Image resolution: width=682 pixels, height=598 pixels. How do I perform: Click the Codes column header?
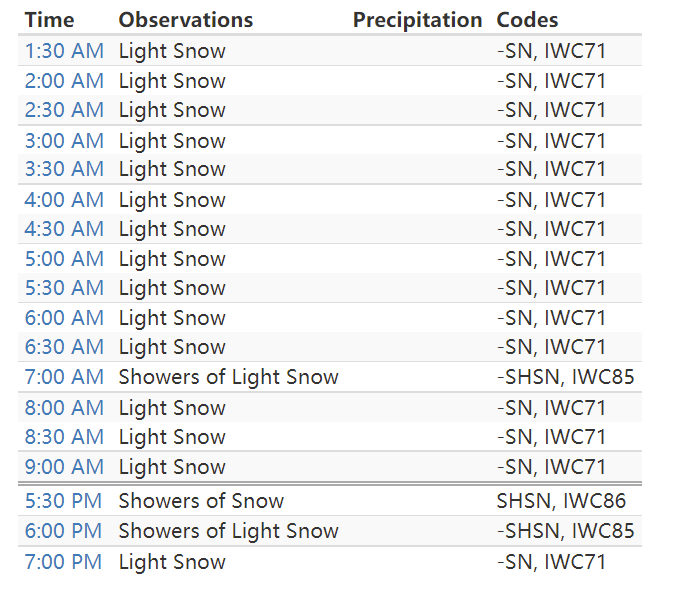click(x=527, y=20)
